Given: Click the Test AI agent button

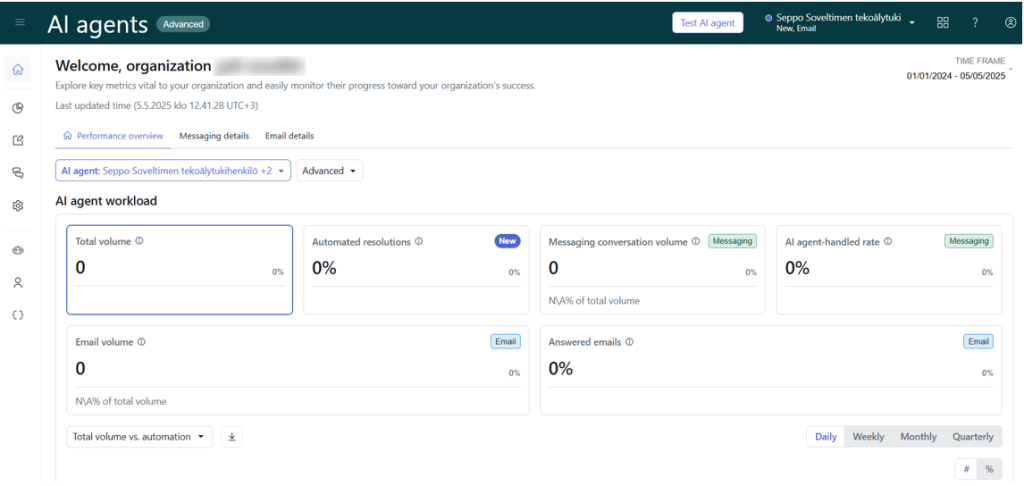Looking at the screenshot, I should click(x=707, y=23).
